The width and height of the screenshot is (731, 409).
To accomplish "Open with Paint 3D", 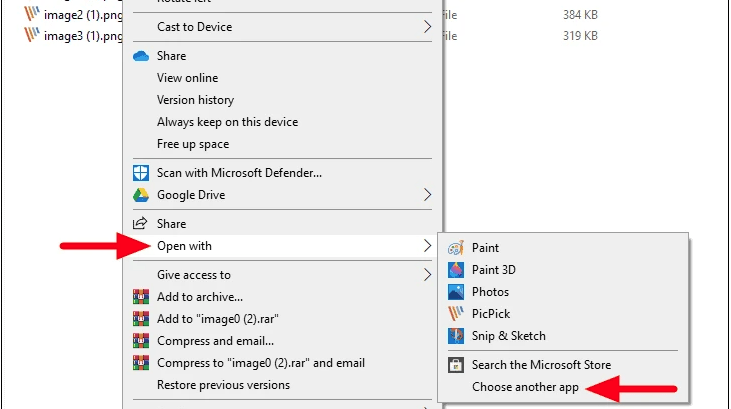I will tap(563, 270).
